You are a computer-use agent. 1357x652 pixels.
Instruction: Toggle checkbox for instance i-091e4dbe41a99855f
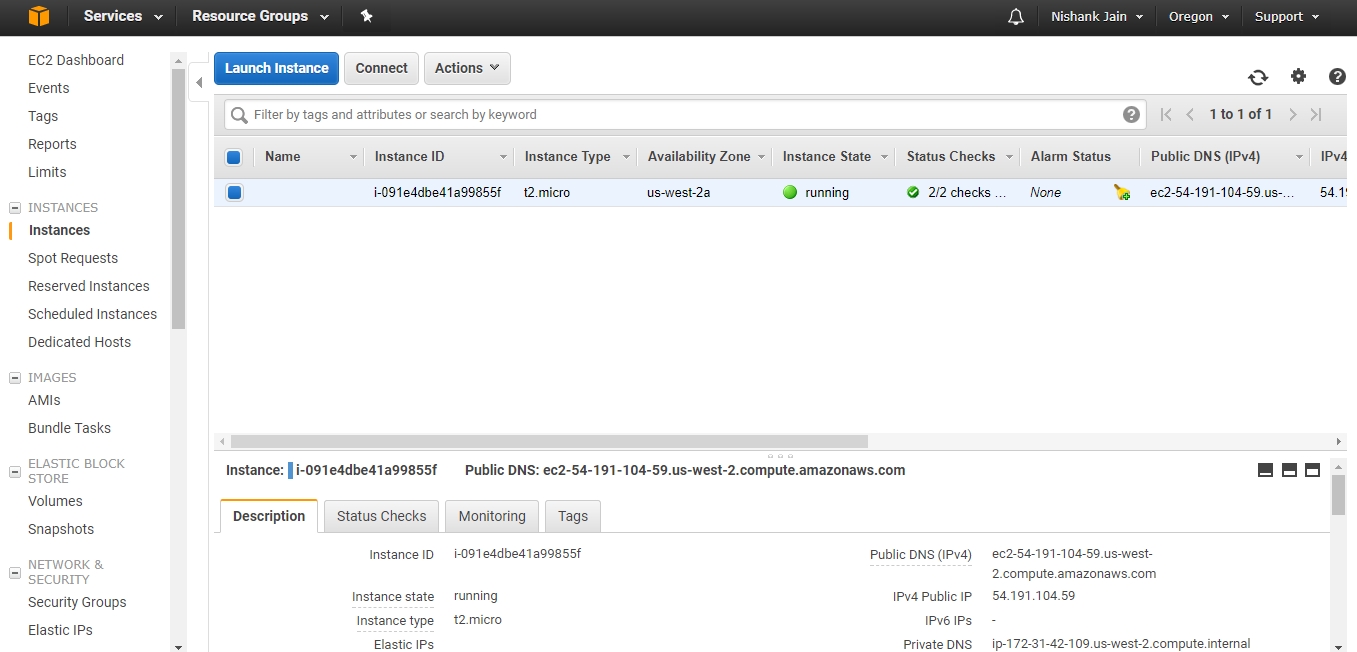pos(234,193)
